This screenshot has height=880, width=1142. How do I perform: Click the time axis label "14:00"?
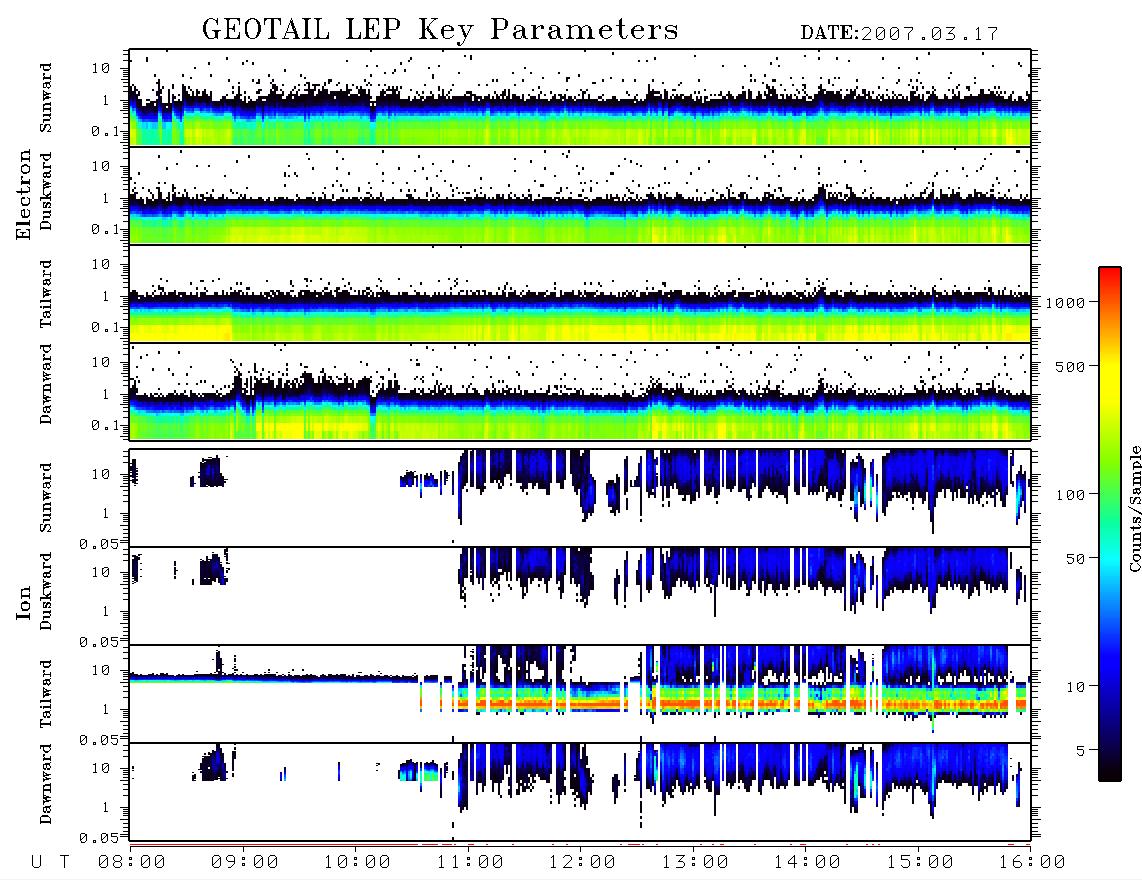(x=807, y=862)
